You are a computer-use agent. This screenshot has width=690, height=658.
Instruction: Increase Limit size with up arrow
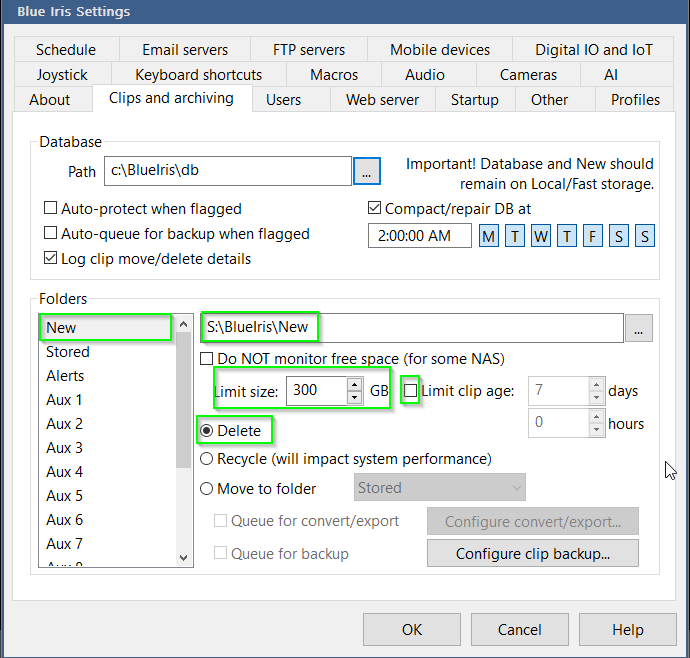(x=354, y=384)
